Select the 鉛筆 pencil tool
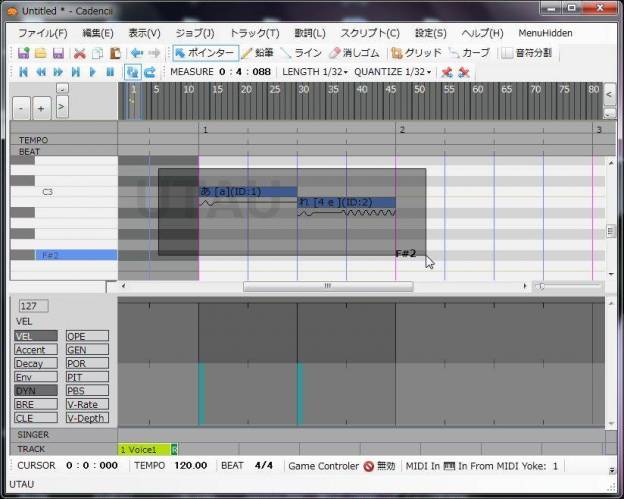The width and height of the screenshot is (624, 499). click(257, 53)
